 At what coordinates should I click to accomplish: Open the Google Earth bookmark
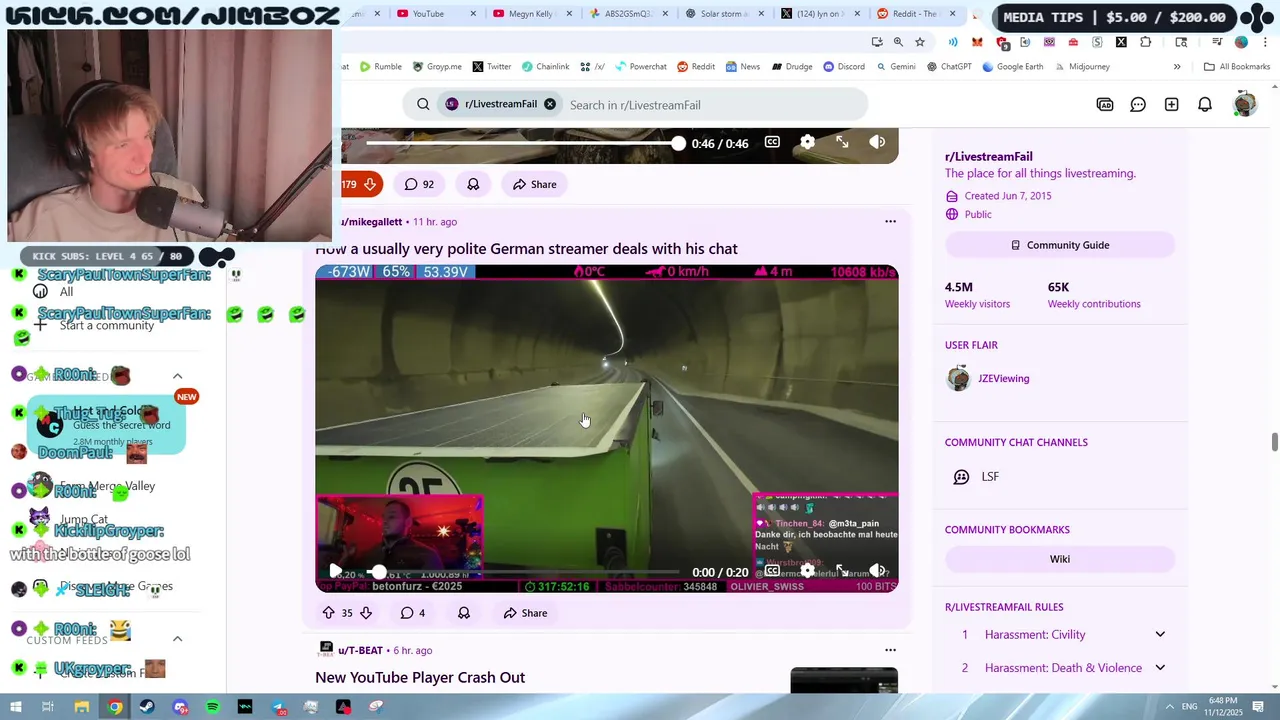(x=1012, y=67)
